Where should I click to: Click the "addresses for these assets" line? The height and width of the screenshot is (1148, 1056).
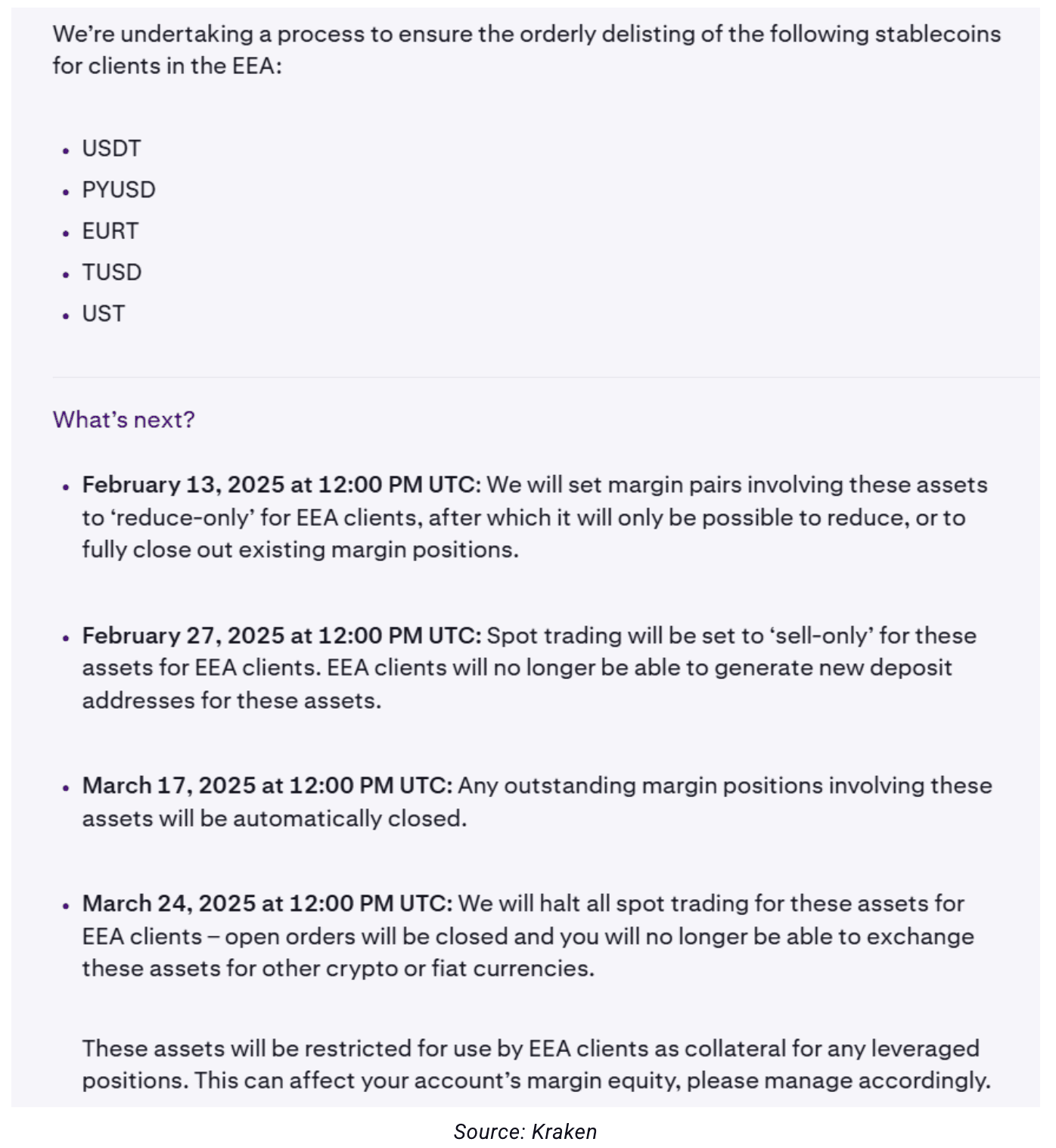[x=231, y=701]
